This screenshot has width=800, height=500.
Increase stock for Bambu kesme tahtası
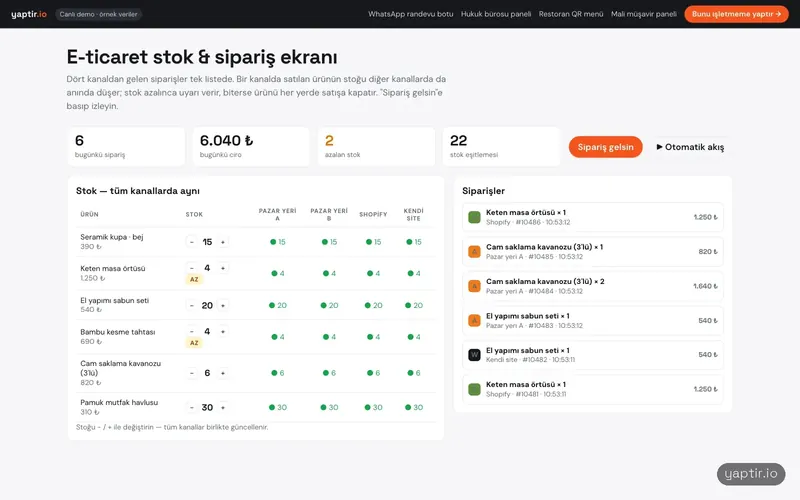tap(223, 332)
